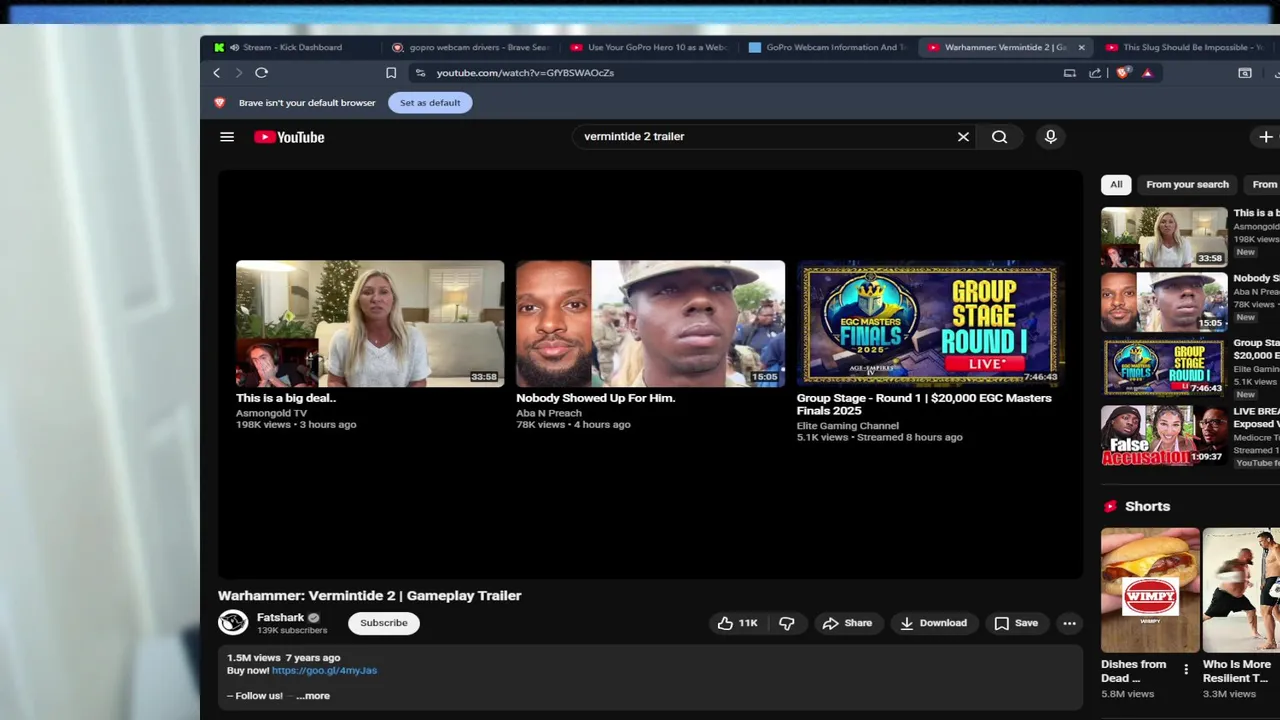Bookmark this page with the bookmark icon
Viewport: 1280px width, 720px height.
coord(391,73)
